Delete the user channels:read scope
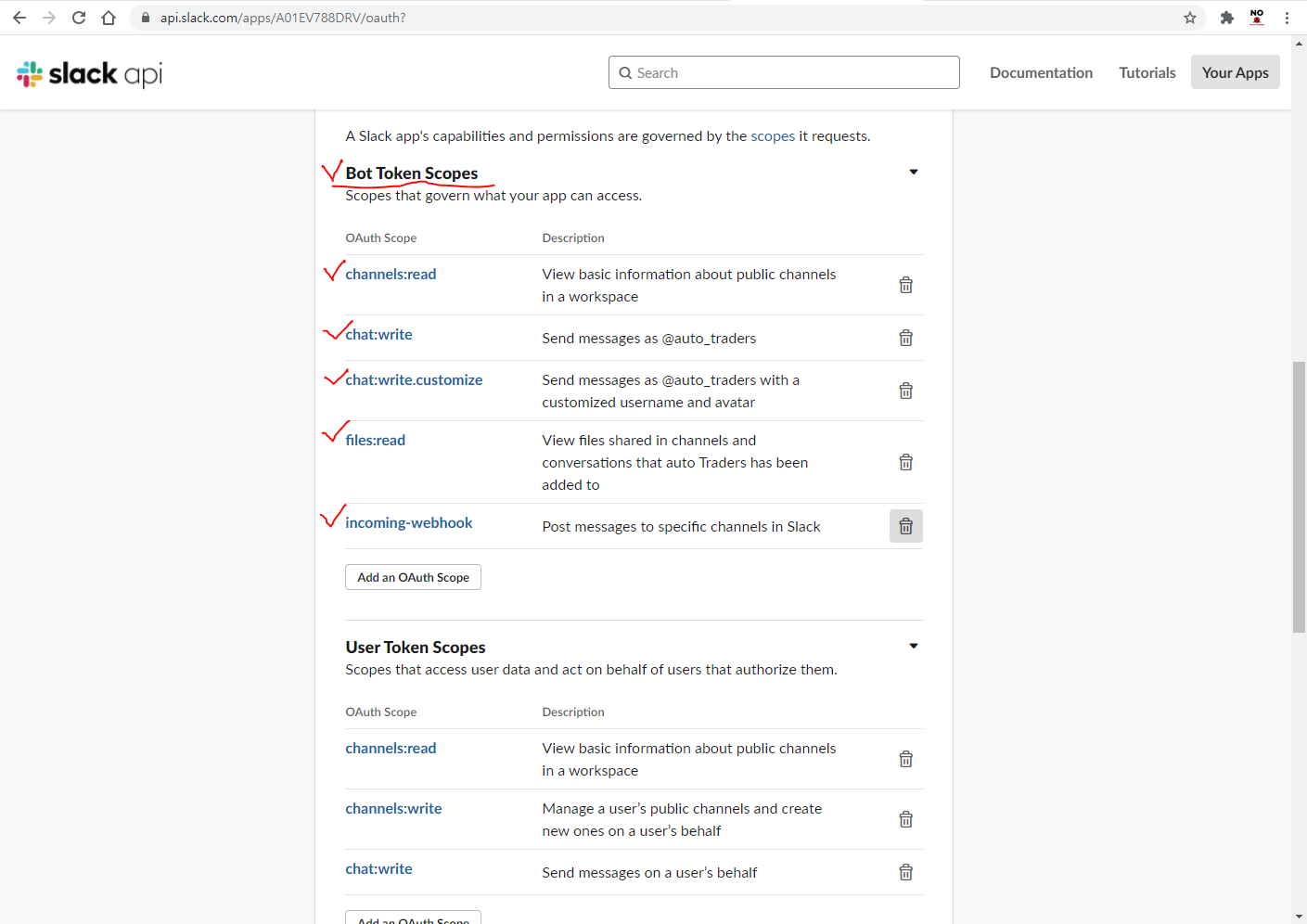The image size is (1307, 924). (906, 759)
